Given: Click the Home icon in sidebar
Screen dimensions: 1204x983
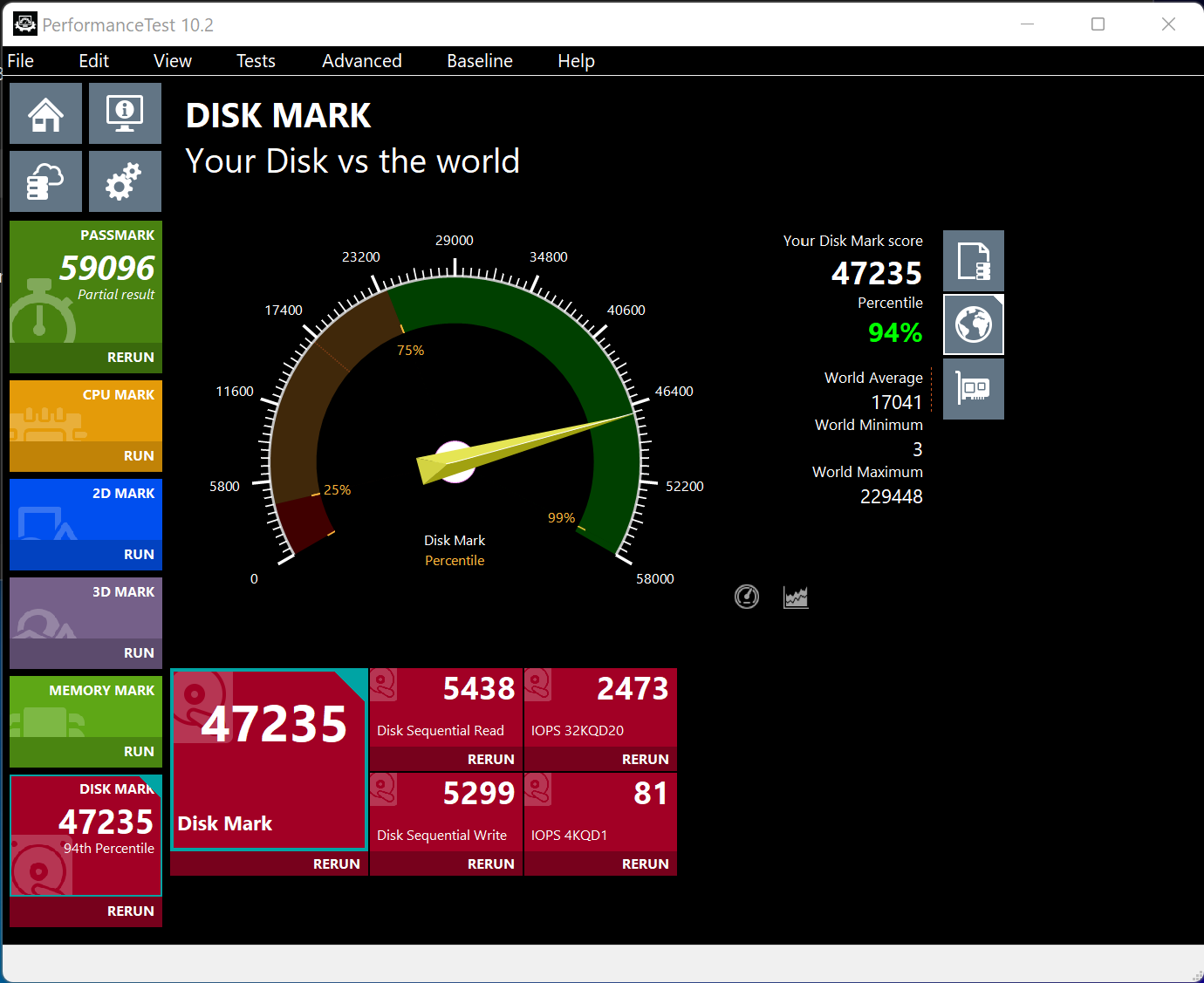Looking at the screenshot, I should pos(46,113).
